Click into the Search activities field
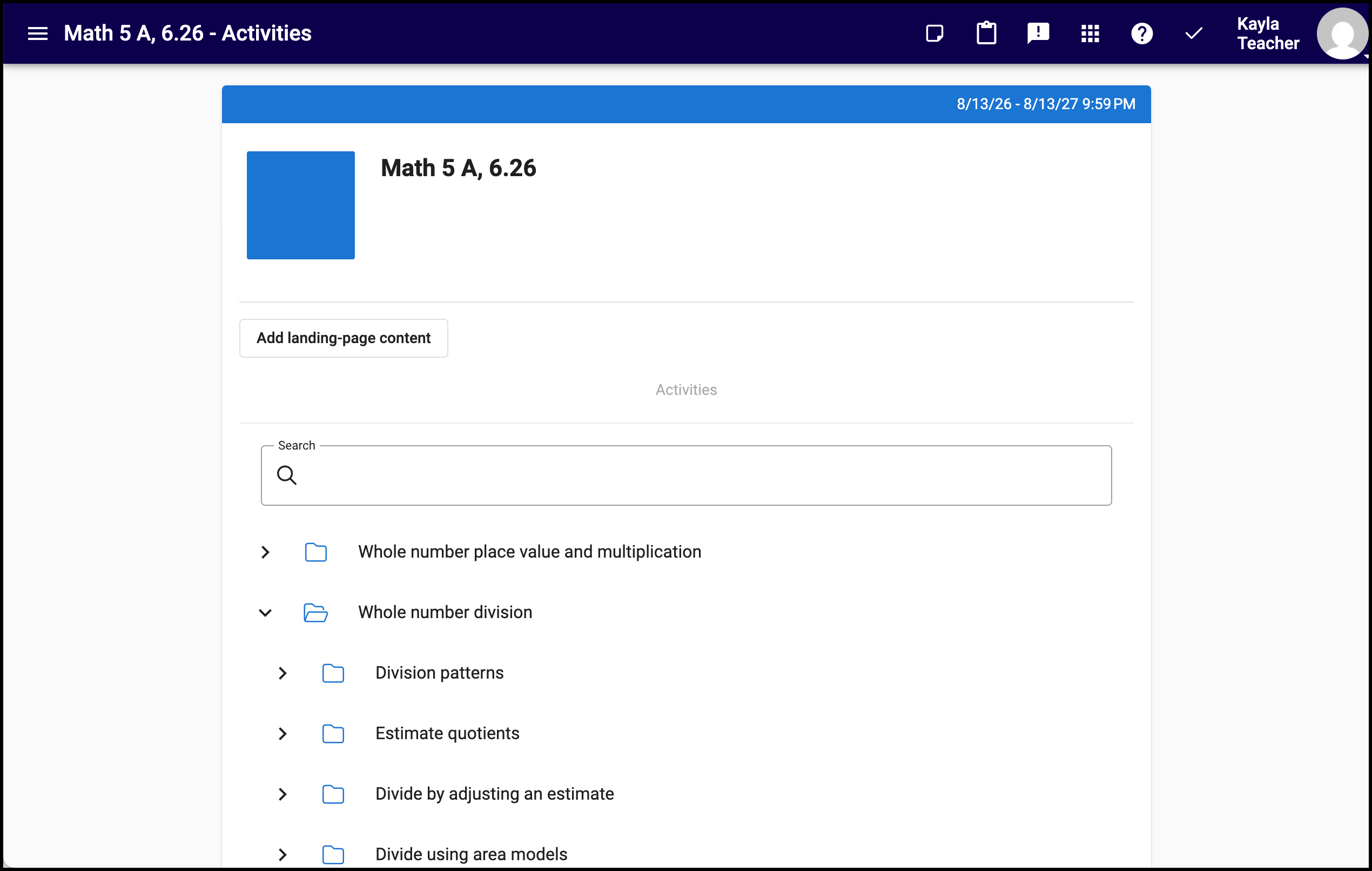Viewport: 1372px width, 871px height. point(686,475)
